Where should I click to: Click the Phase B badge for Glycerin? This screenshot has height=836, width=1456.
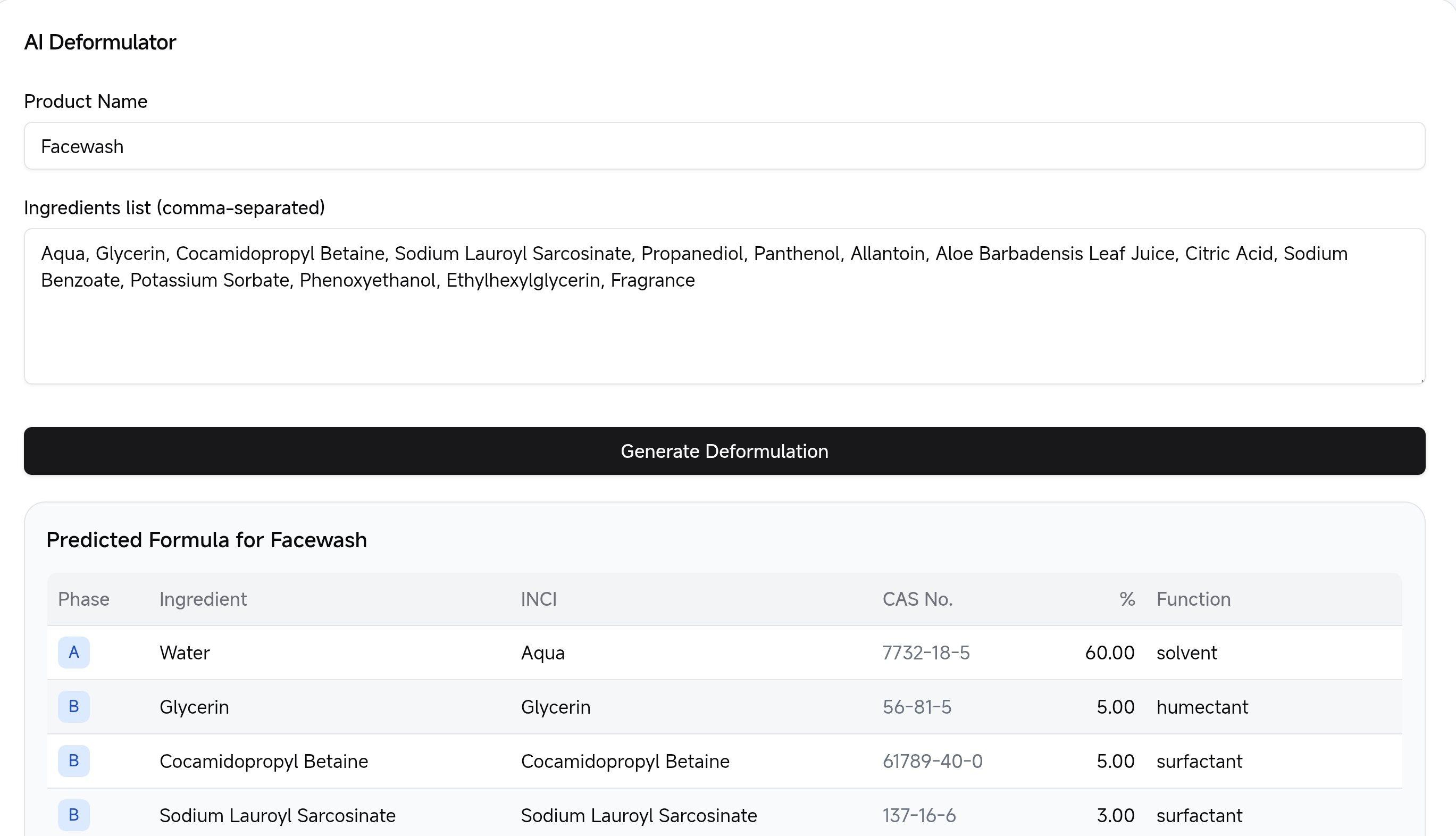(x=73, y=707)
